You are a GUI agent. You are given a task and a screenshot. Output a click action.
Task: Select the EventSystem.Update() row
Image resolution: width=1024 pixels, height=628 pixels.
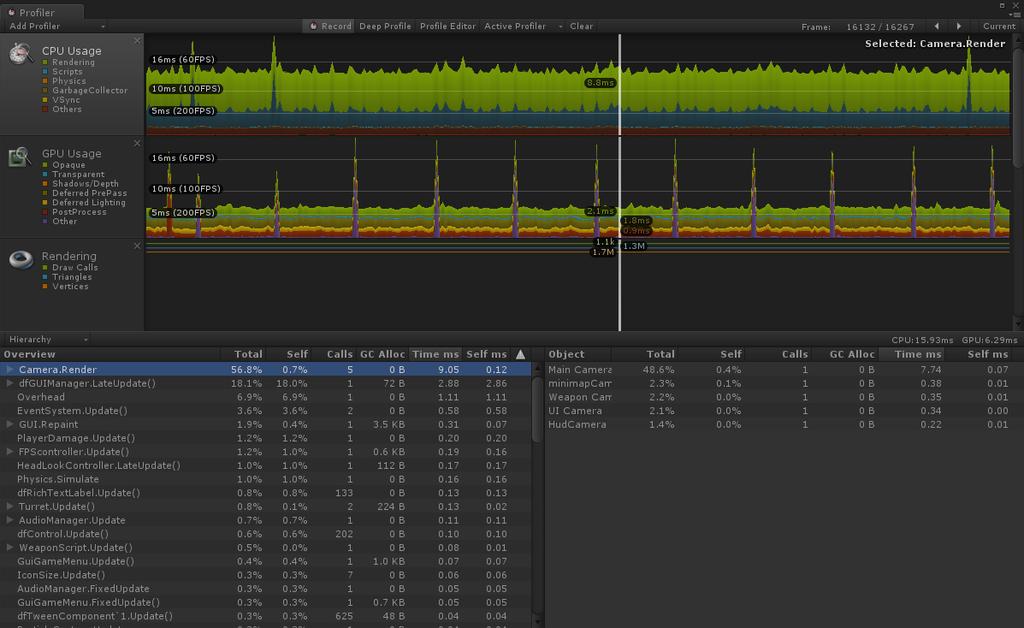(x=266, y=411)
